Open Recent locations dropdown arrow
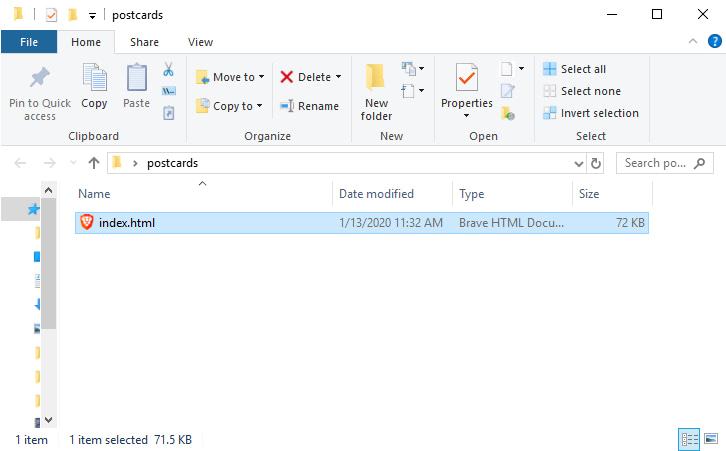Screen dimensions: 726x451 [73, 163]
